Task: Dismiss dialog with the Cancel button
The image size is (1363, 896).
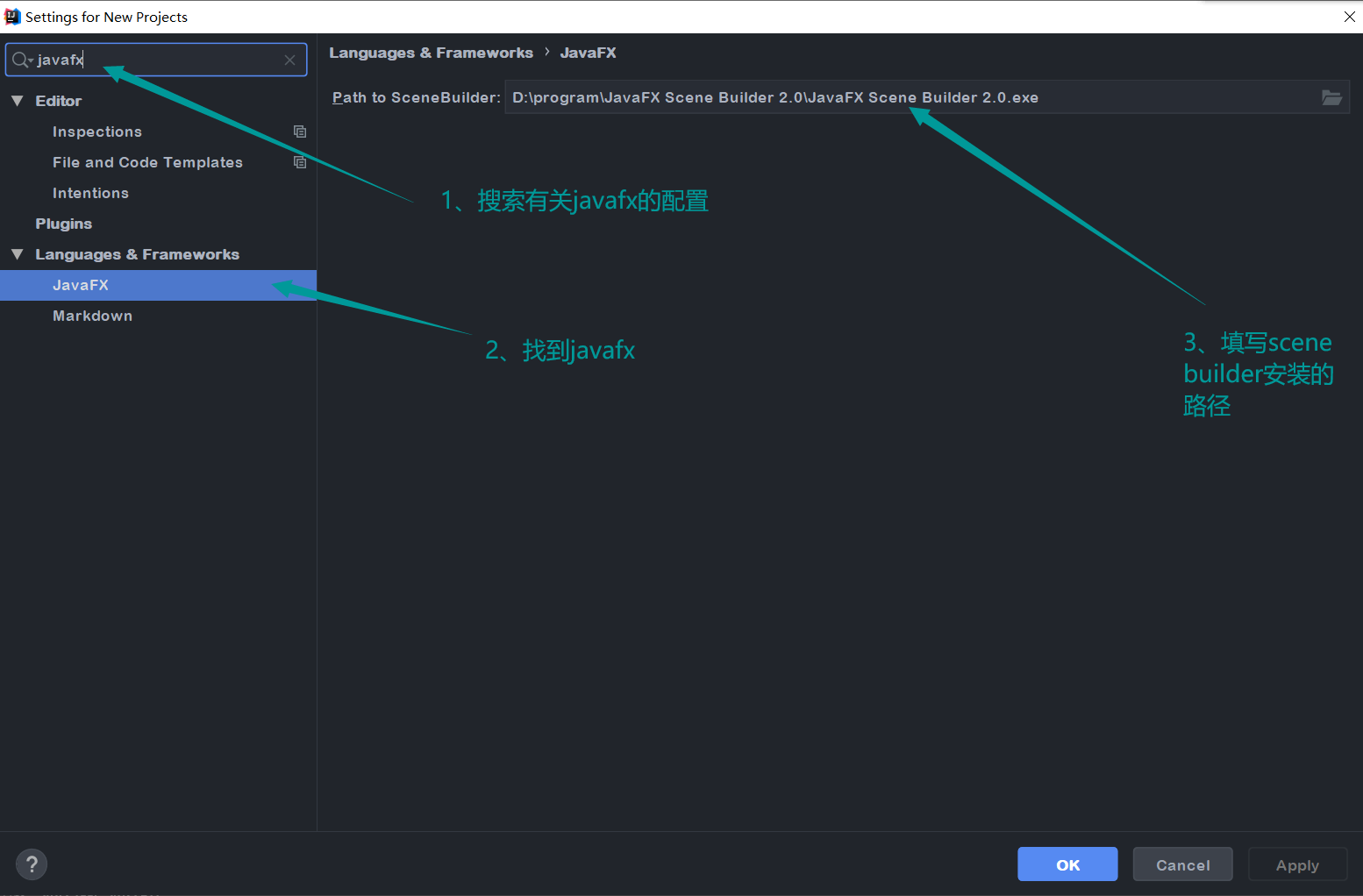Action: 1182,864
